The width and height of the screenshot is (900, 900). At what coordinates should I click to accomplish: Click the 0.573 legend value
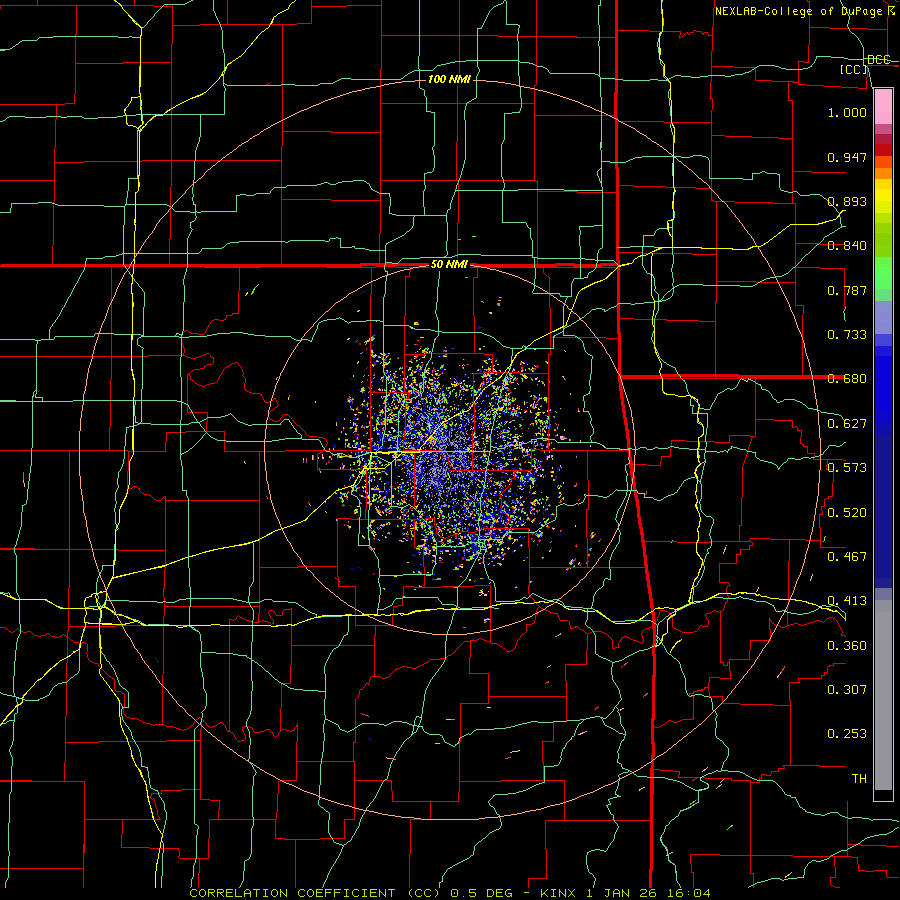(847, 468)
